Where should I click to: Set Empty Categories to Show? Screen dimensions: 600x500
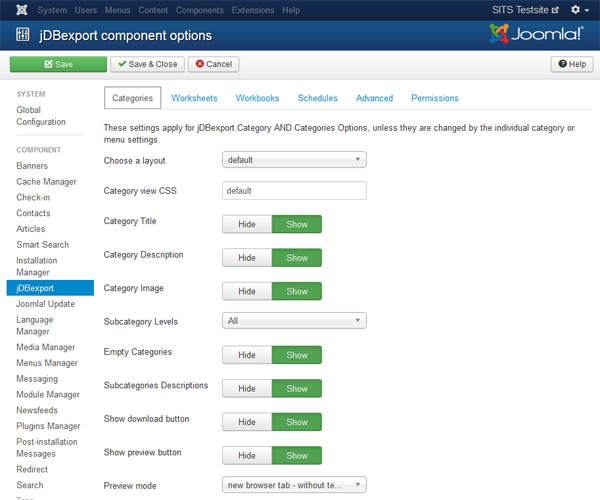[x=297, y=355]
